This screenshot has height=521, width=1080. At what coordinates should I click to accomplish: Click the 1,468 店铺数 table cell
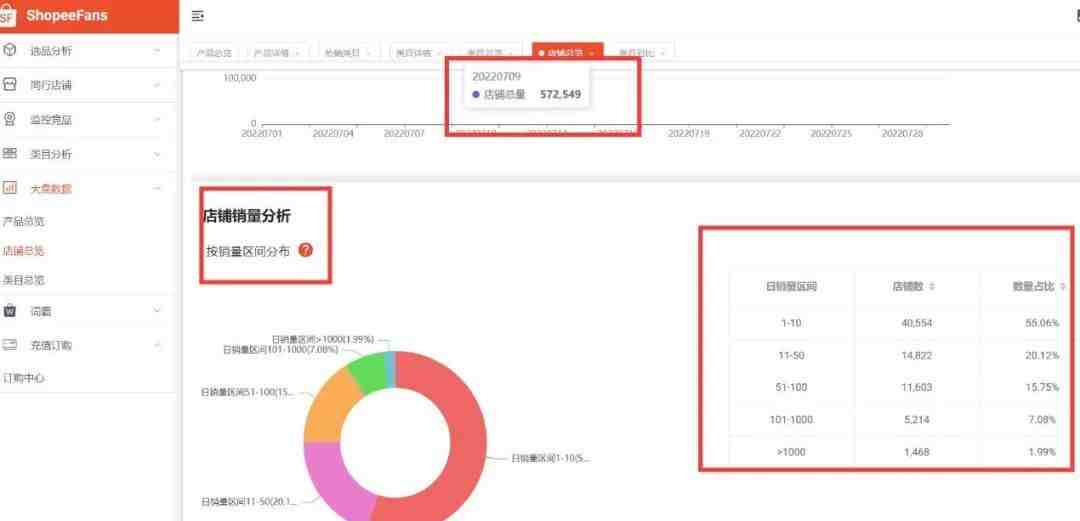point(915,452)
